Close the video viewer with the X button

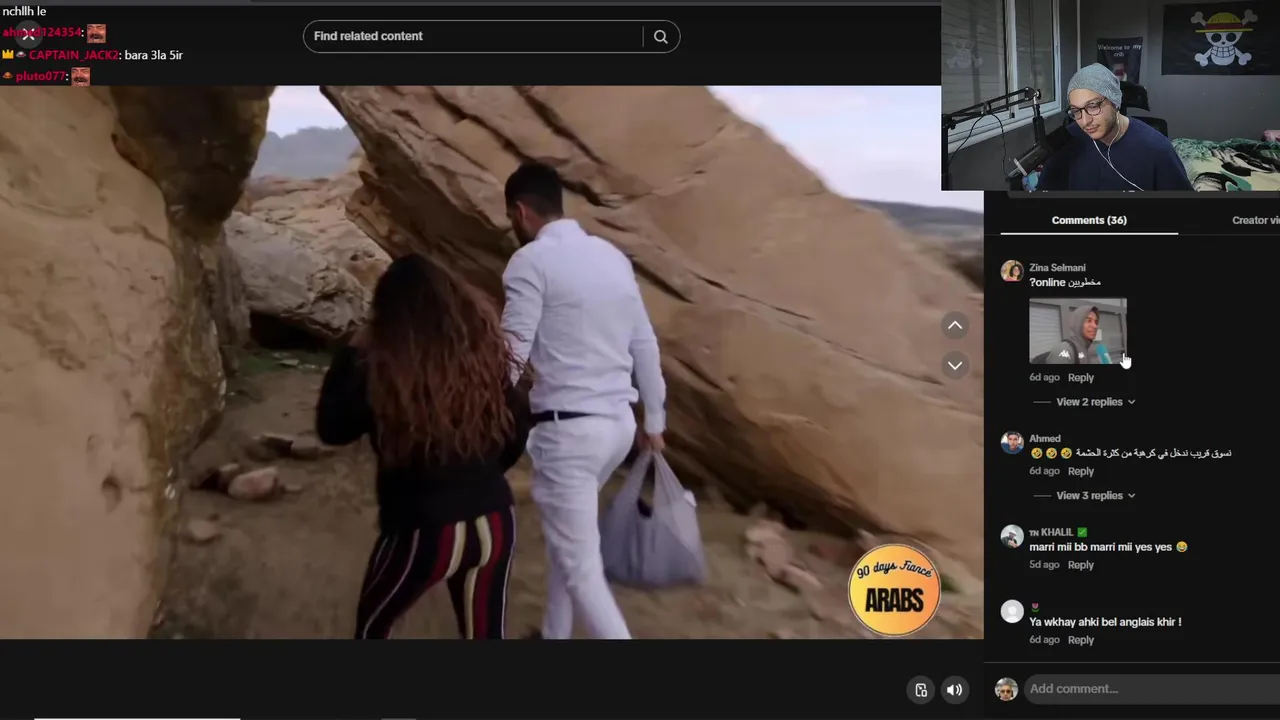click(29, 36)
